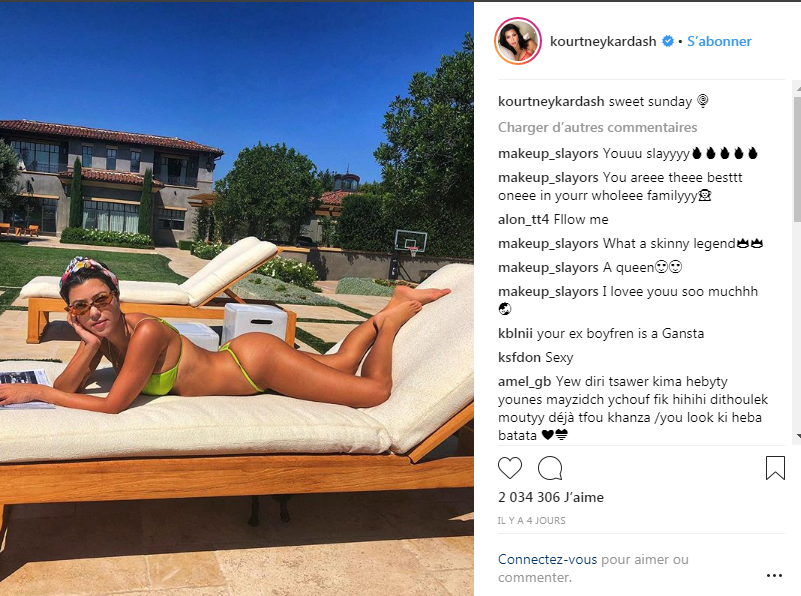This screenshot has width=801, height=596.
Task: Open comments via speech bubble icon
Action: [x=550, y=468]
